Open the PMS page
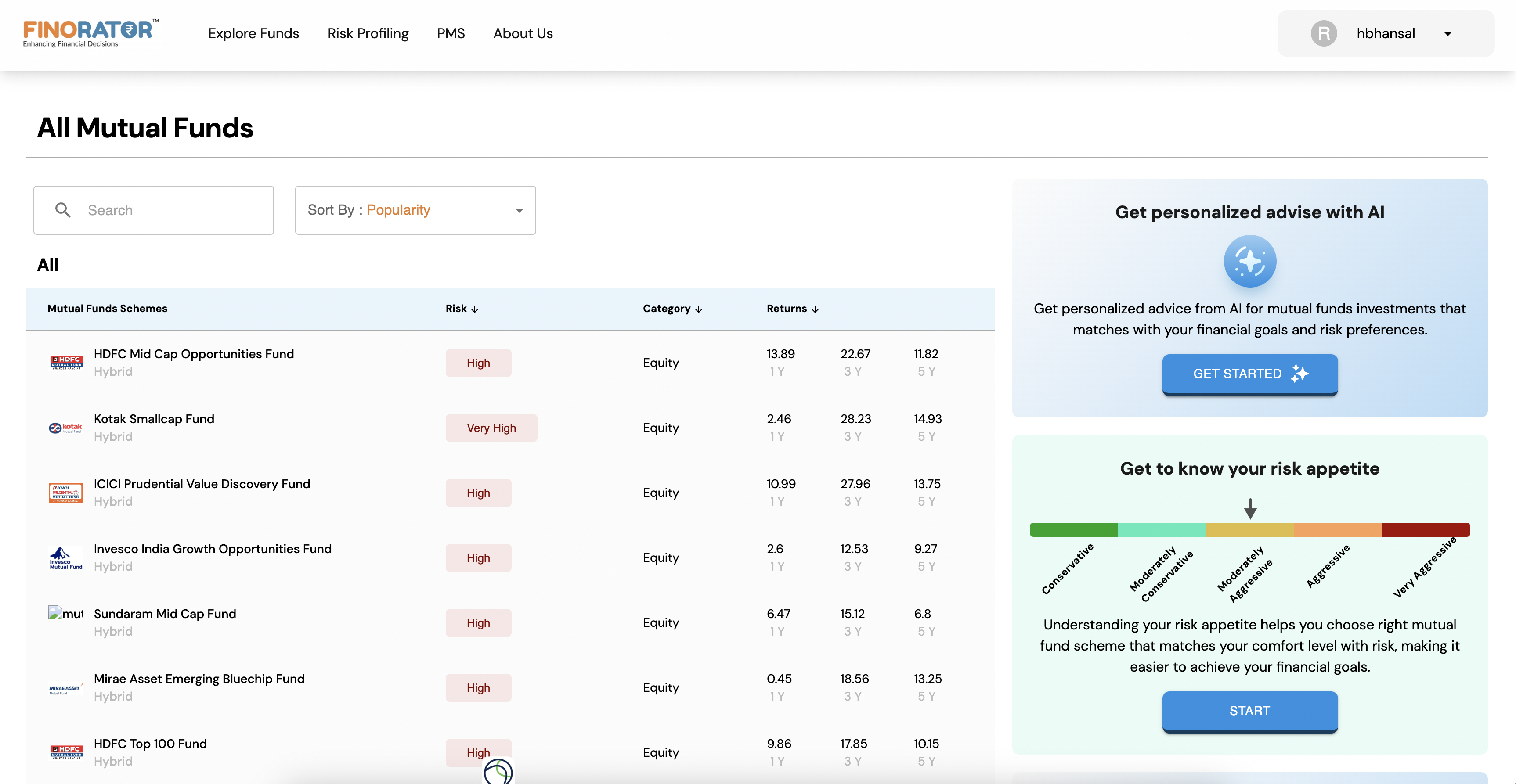This screenshot has width=1516, height=784. coord(451,33)
